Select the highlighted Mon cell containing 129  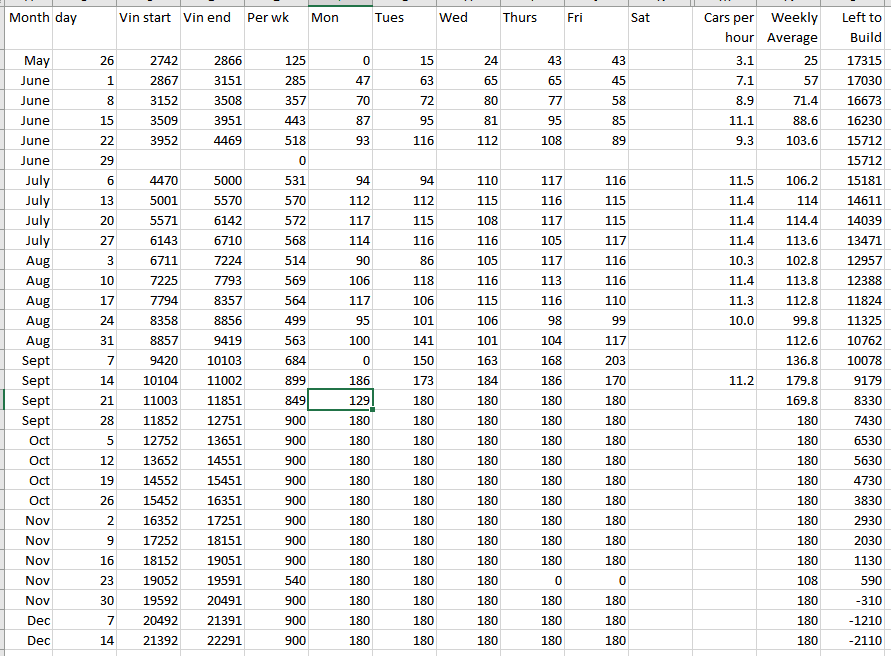[x=340, y=400]
